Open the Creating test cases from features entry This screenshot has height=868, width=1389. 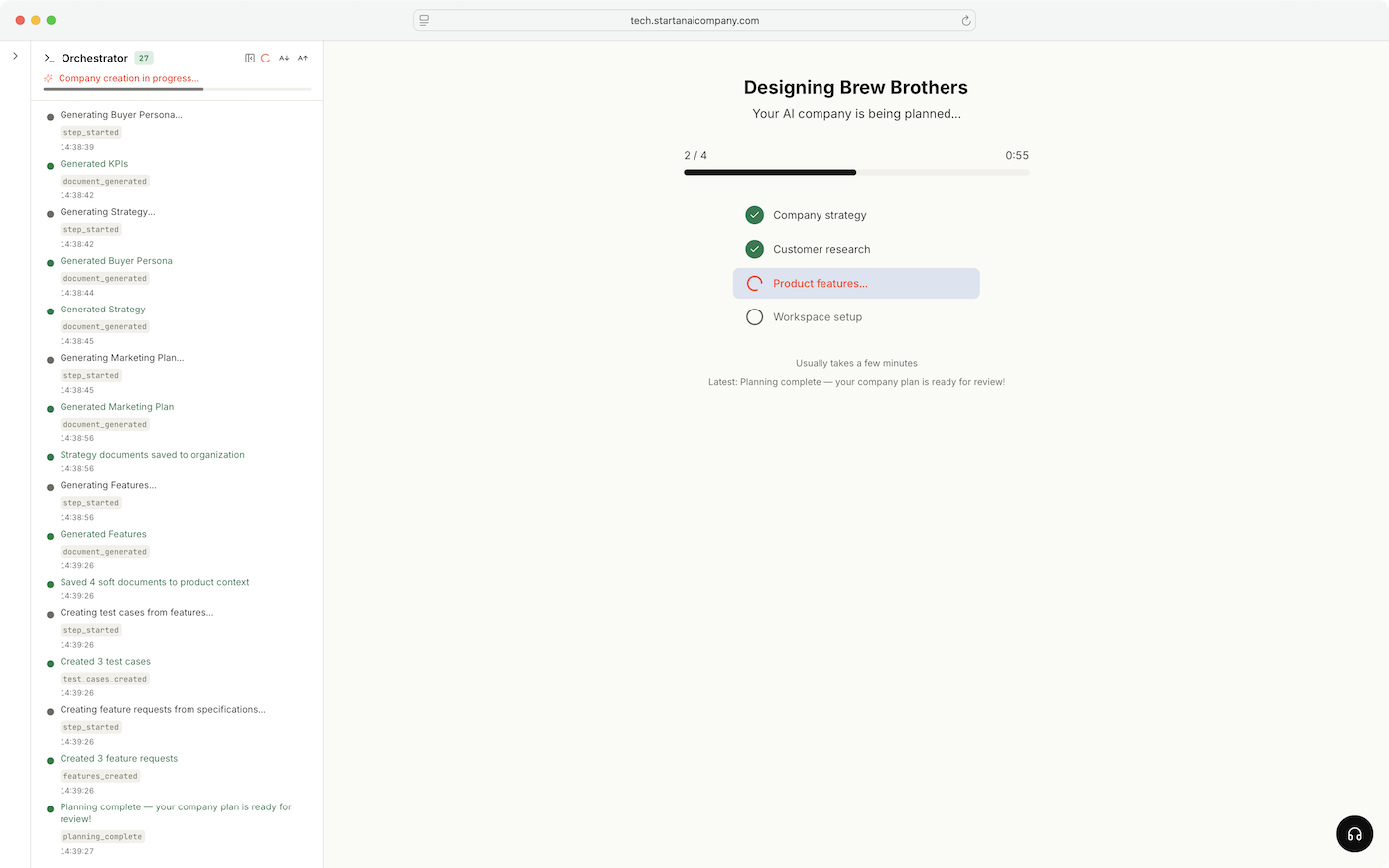coord(137,613)
